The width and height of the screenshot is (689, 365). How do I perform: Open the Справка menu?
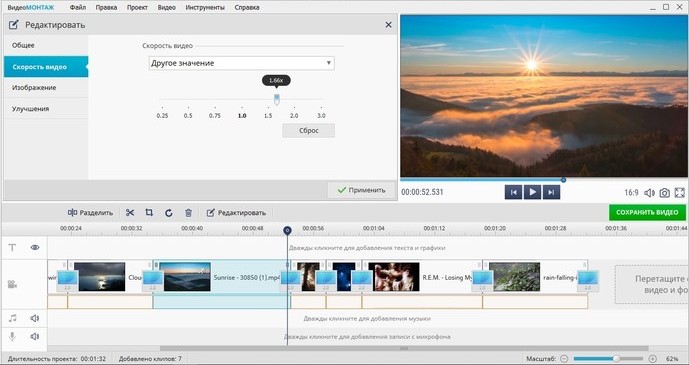point(247,7)
